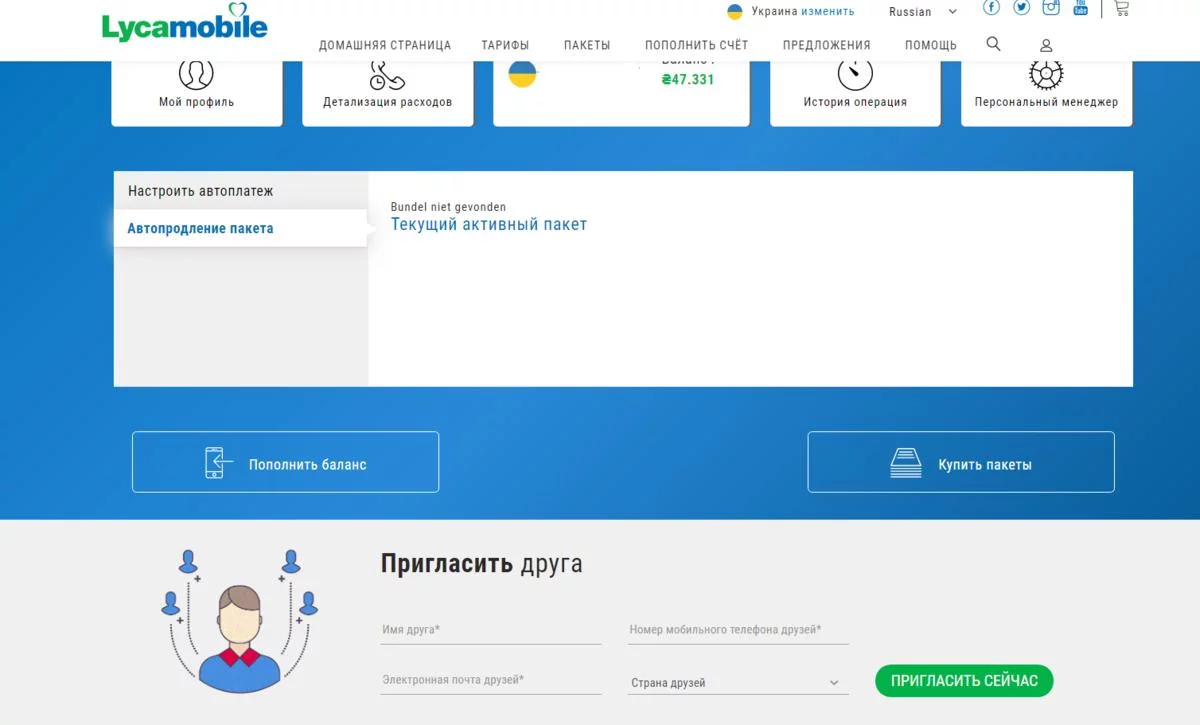Click the Имя друга input field
This screenshot has height=725, width=1200.
click(491, 631)
